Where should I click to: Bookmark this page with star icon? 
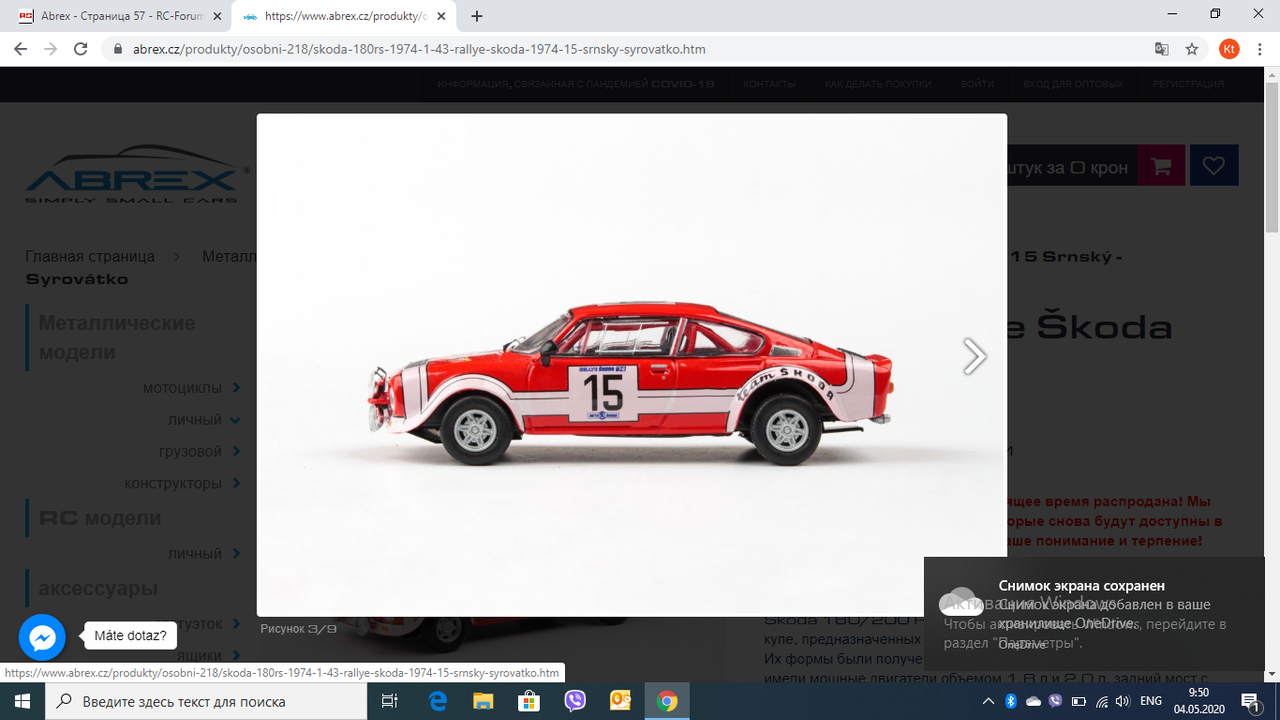[x=1192, y=49]
